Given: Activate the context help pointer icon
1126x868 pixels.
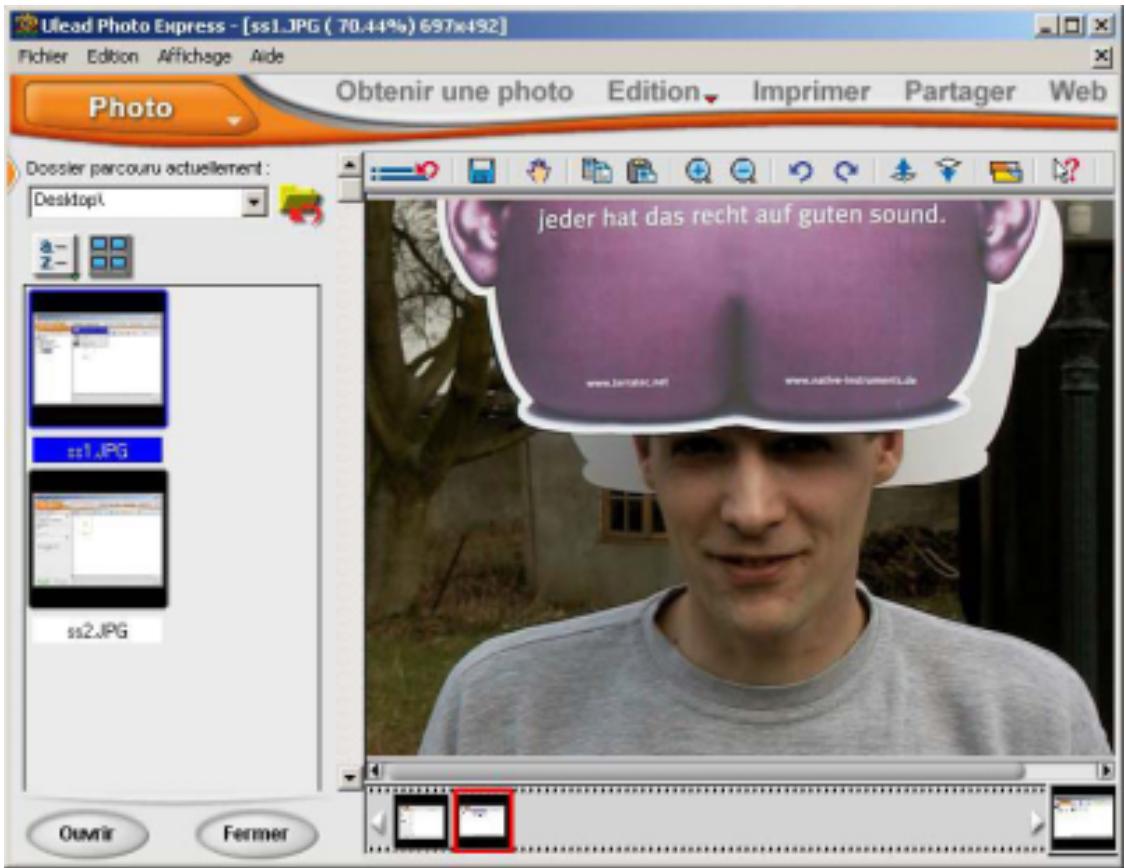Looking at the screenshot, I should pos(1065,171).
